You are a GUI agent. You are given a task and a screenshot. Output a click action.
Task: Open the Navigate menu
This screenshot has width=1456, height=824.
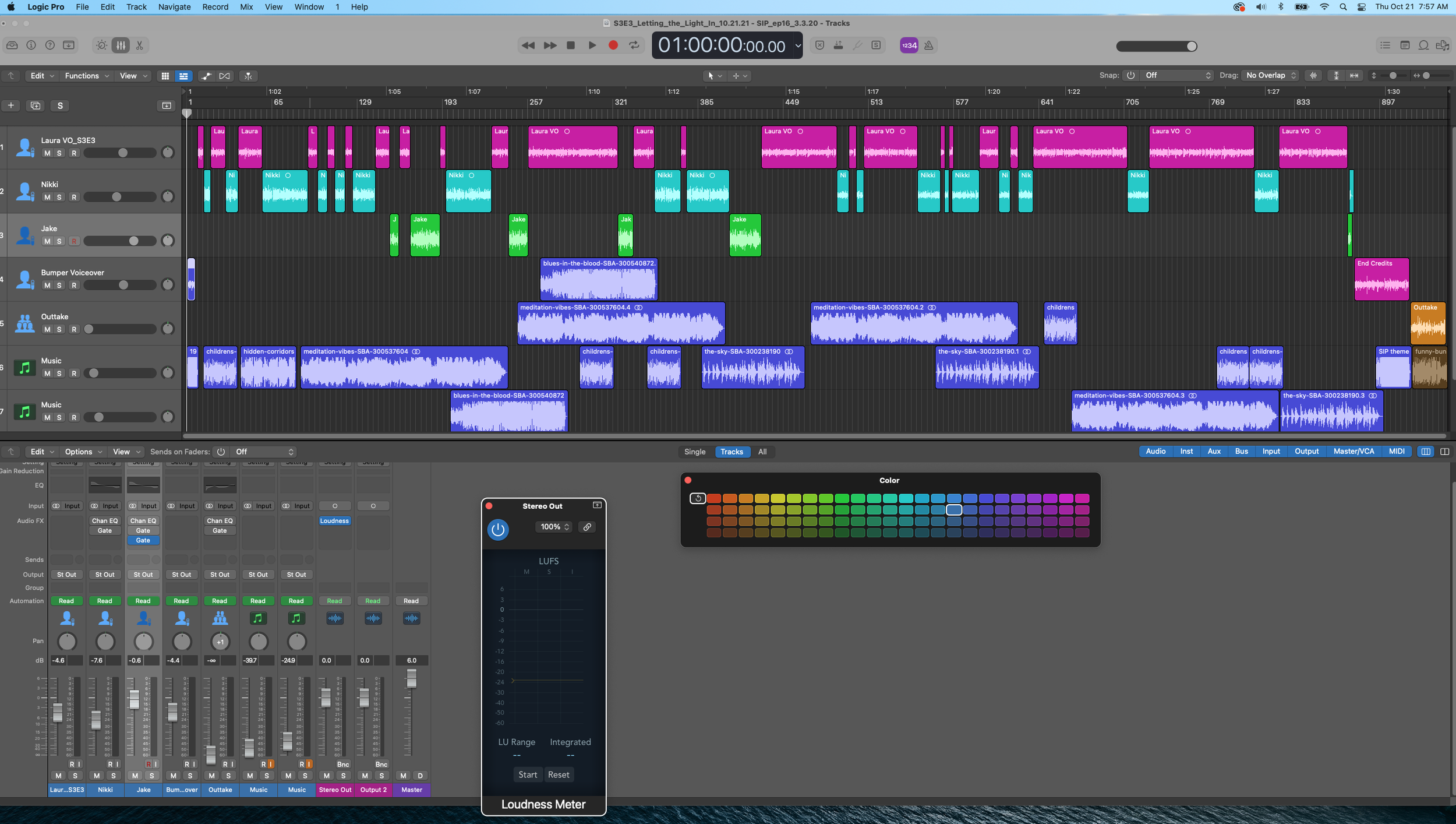click(x=174, y=7)
